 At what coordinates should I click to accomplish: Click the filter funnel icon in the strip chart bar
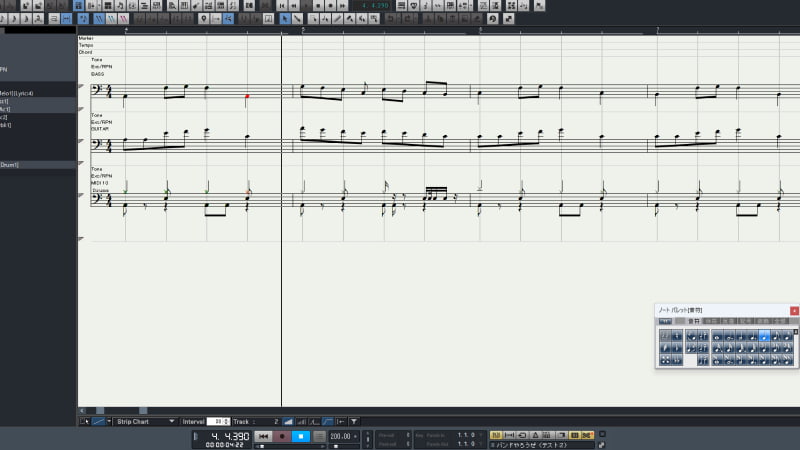pyautogui.click(x=354, y=421)
